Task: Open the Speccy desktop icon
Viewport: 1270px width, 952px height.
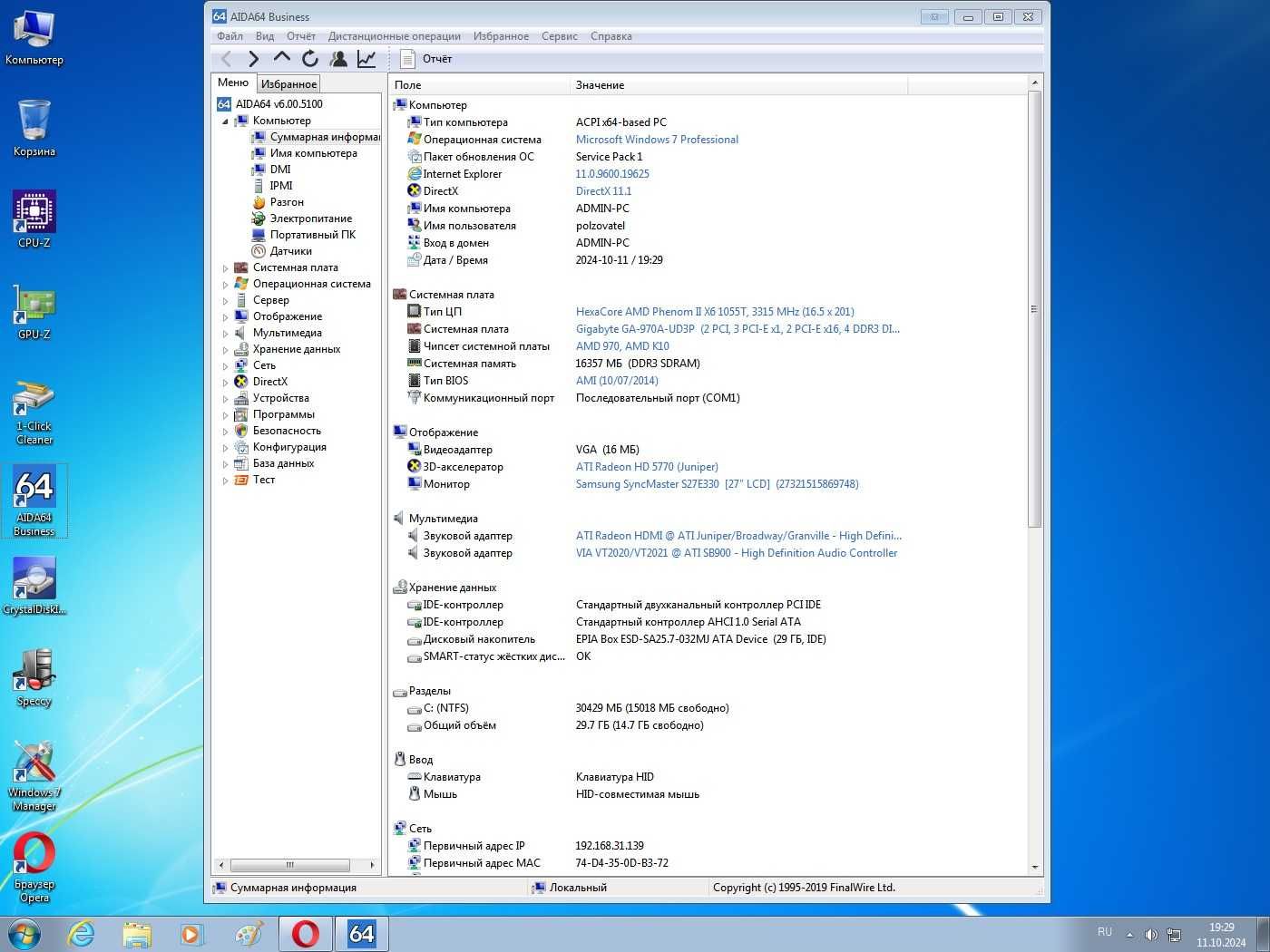Action: pyautogui.click(x=34, y=677)
